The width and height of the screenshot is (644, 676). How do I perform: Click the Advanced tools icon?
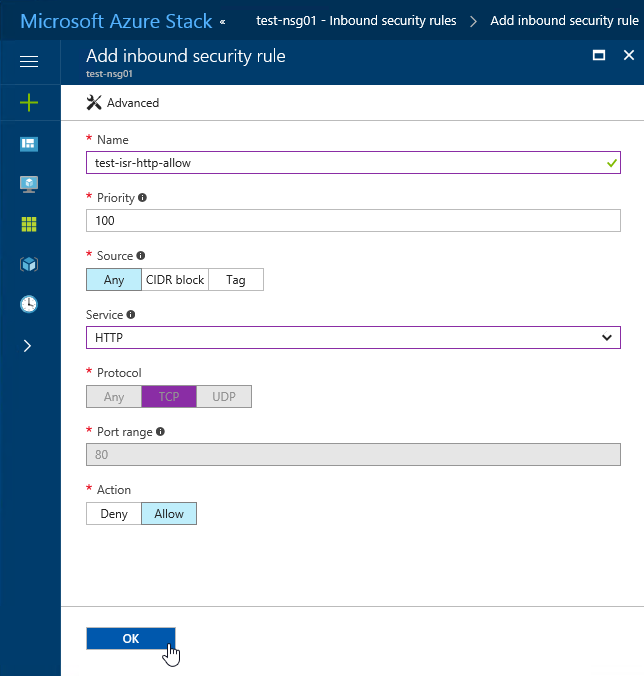coord(94,103)
